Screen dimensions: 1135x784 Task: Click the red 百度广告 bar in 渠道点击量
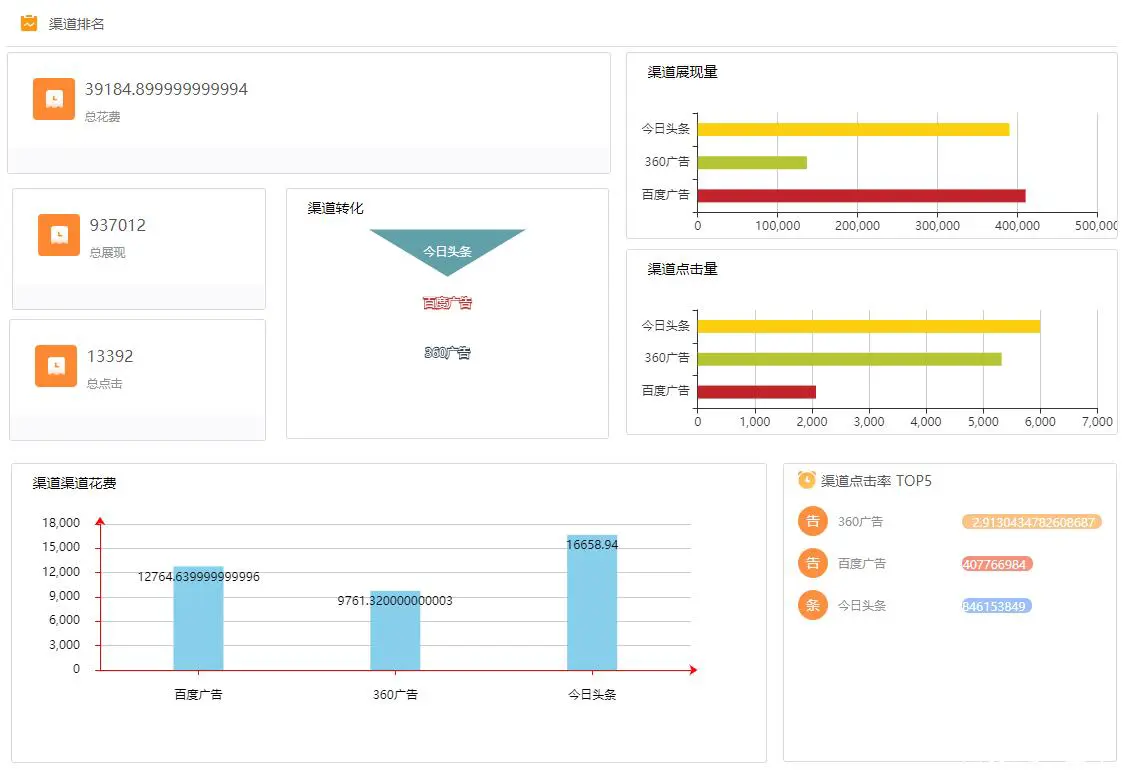point(756,392)
